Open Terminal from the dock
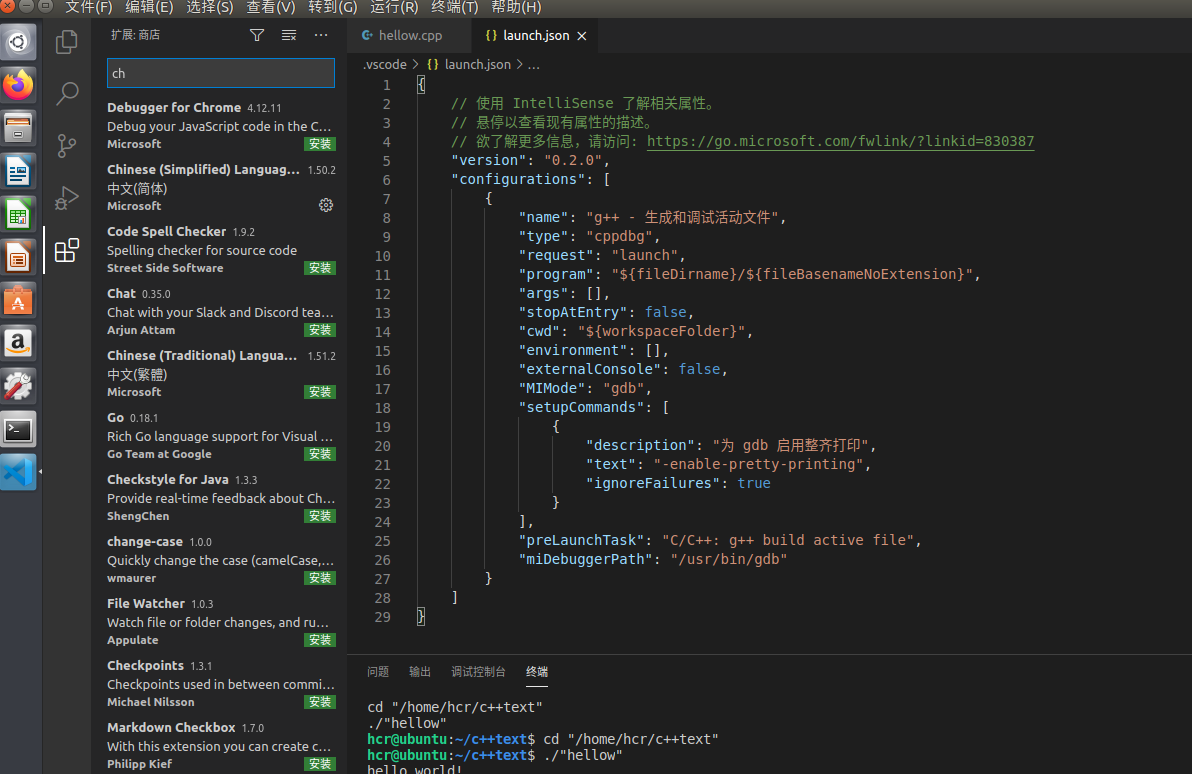 (18, 430)
